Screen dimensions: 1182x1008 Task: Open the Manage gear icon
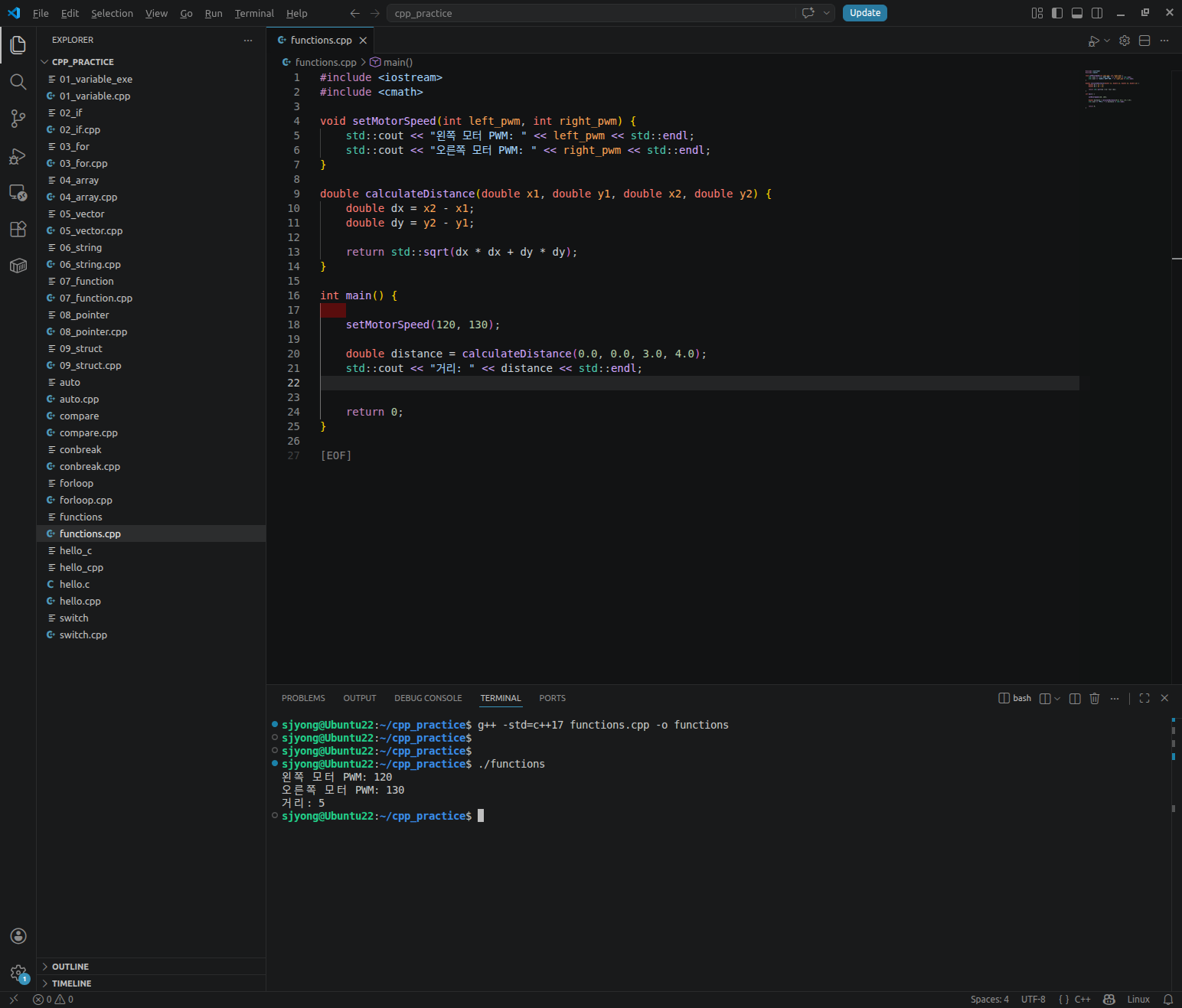pyautogui.click(x=18, y=974)
